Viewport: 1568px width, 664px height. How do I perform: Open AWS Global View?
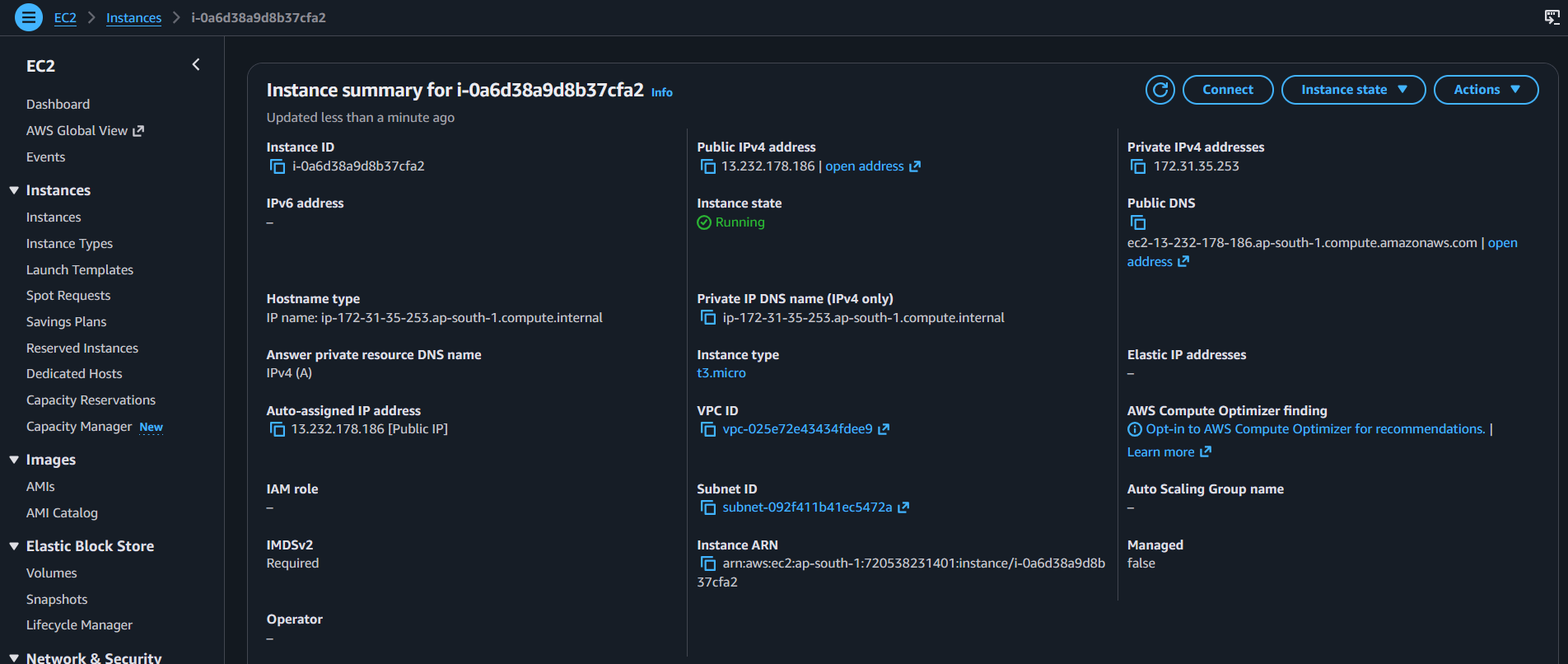77,131
